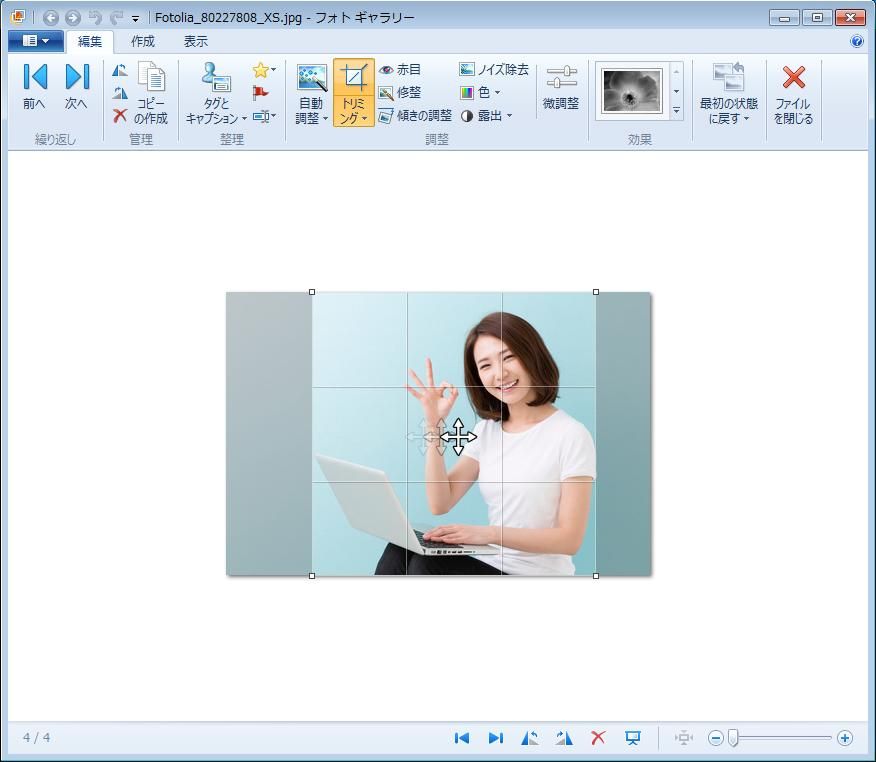Click the 傾きの調整 straighten tool

point(415,116)
